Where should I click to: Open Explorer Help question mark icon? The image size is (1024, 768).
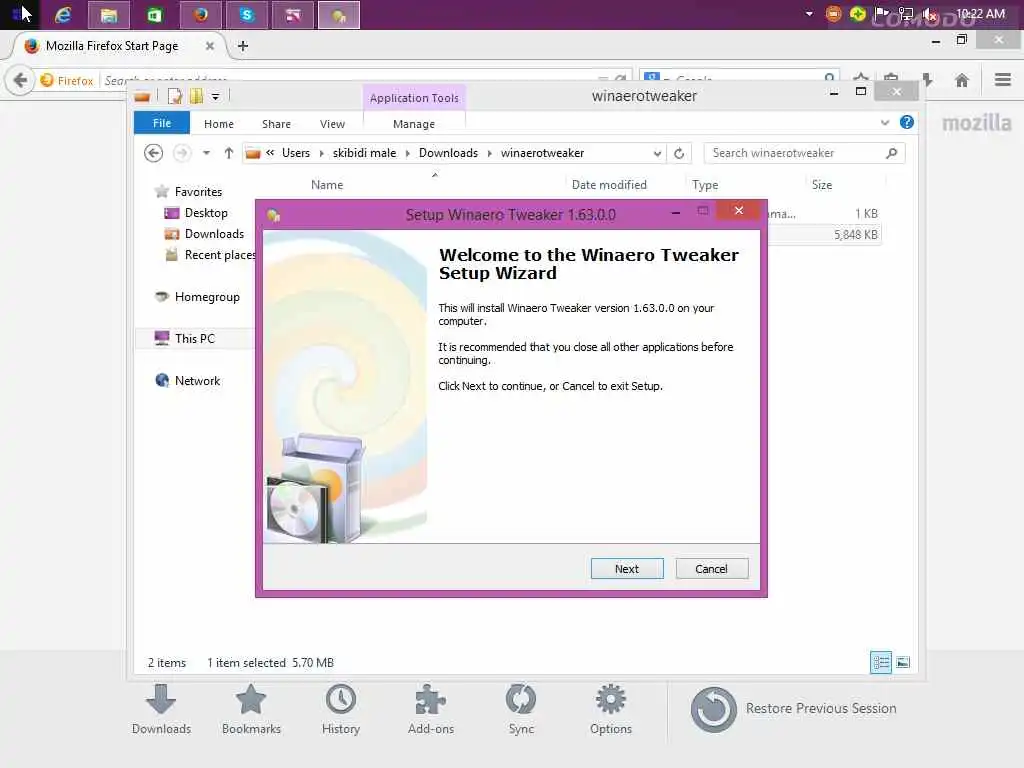click(906, 122)
